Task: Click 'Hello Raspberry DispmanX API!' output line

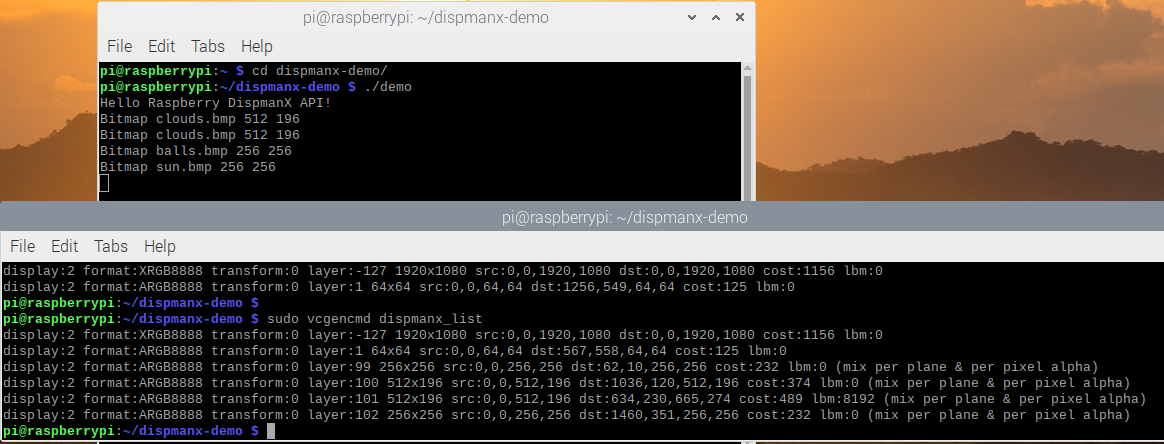Action: click(x=215, y=102)
